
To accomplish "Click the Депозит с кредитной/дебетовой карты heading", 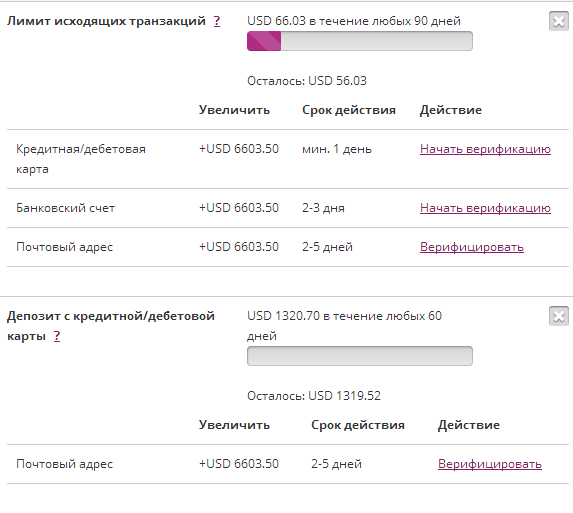I will (111, 326).
